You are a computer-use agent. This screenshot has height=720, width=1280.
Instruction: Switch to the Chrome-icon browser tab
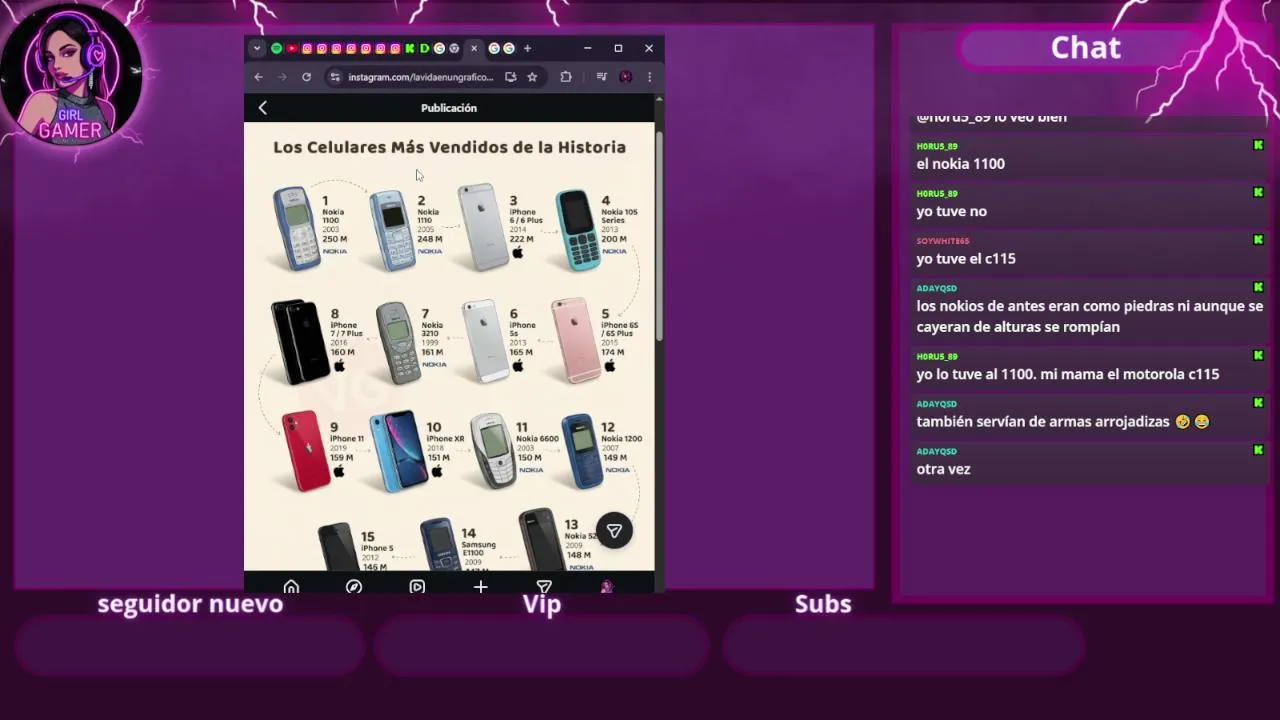[x=454, y=48]
